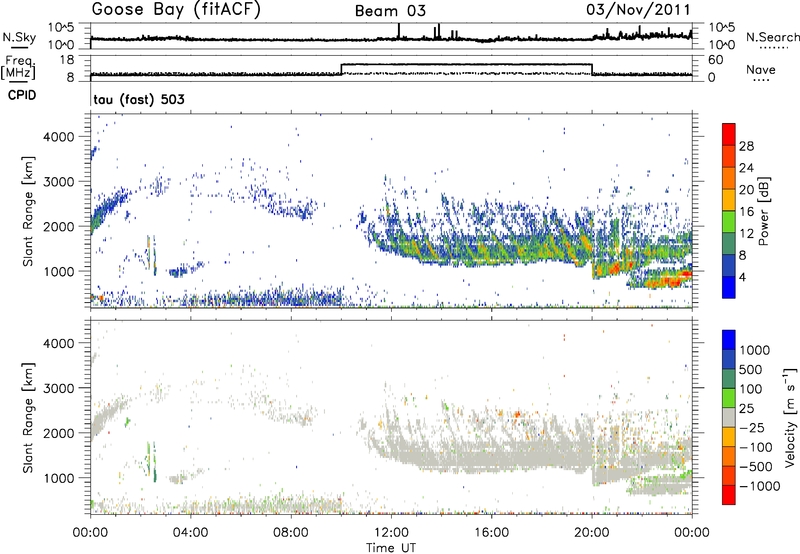Click the 16:00 time tick label
800x554 pixels.
click(491, 533)
